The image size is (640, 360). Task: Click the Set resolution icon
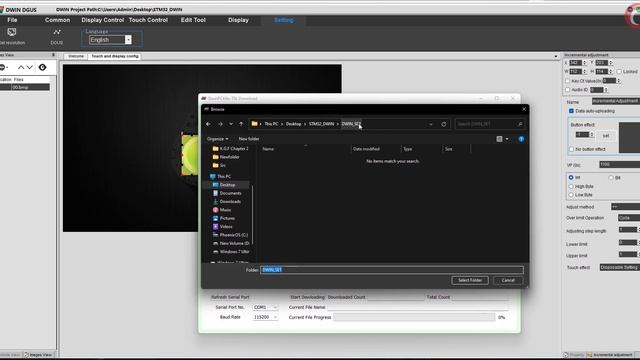click(x=11, y=32)
